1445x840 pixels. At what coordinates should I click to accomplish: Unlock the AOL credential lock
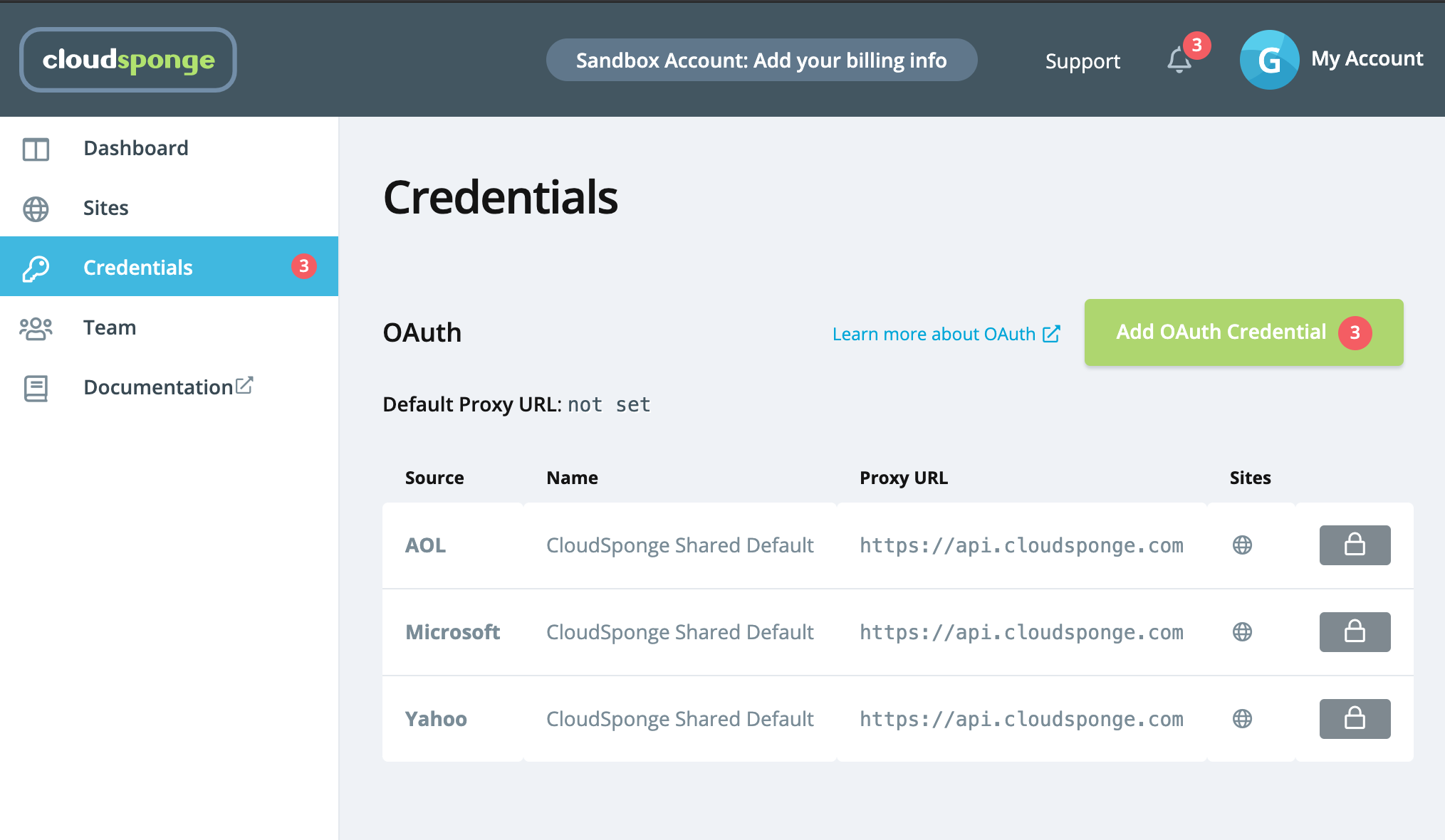click(x=1354, y=545)
